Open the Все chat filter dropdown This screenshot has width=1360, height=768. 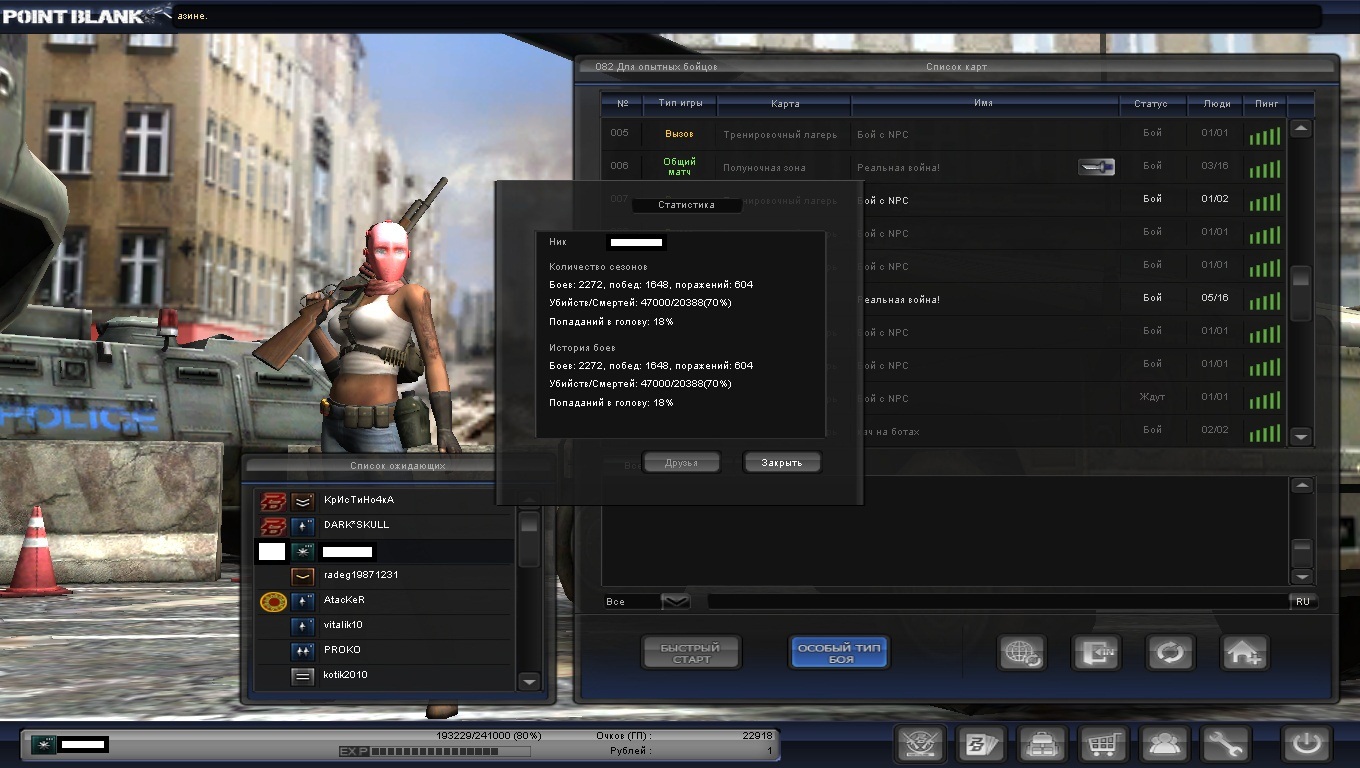click(x=676, y=601)
